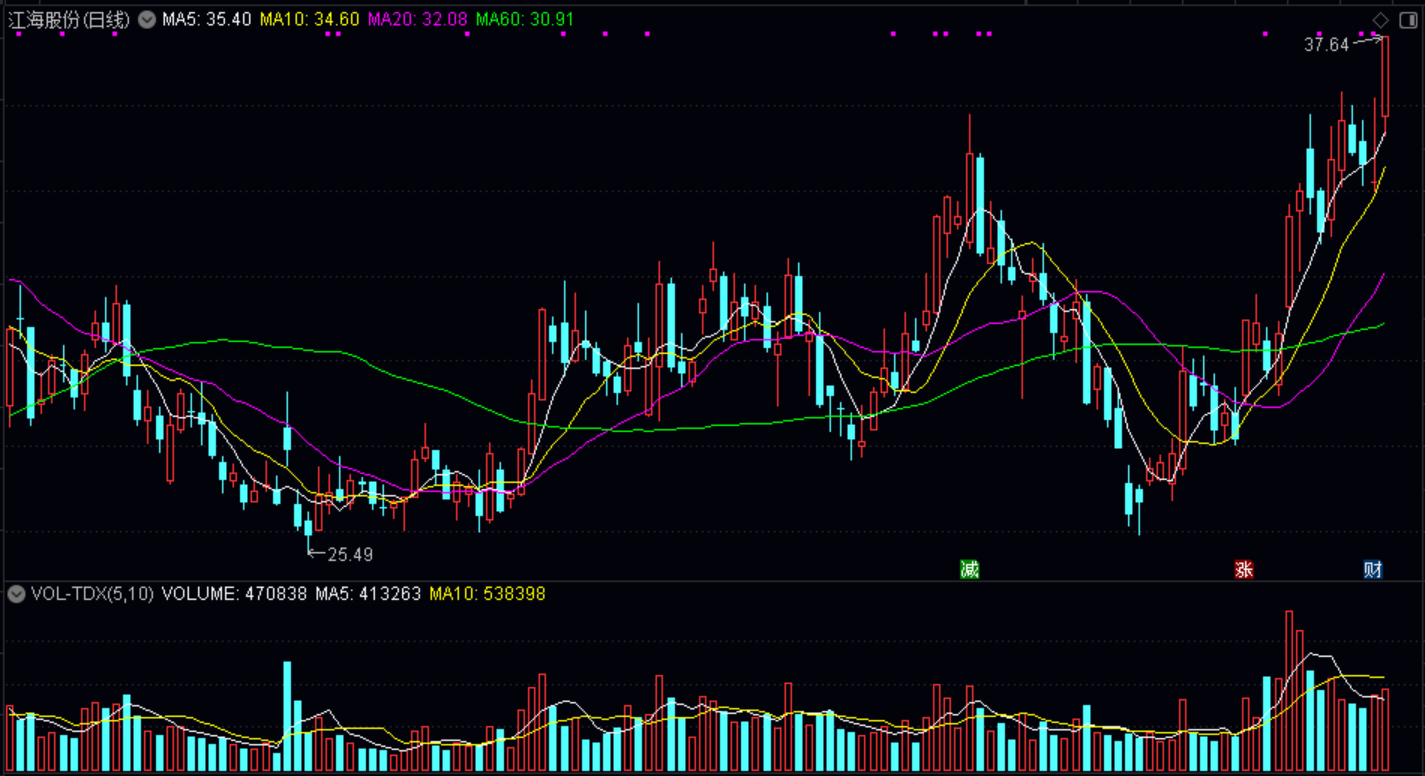
Task: Select the magenta MA20: 32.08 indicator label
Action: [417, 19]
